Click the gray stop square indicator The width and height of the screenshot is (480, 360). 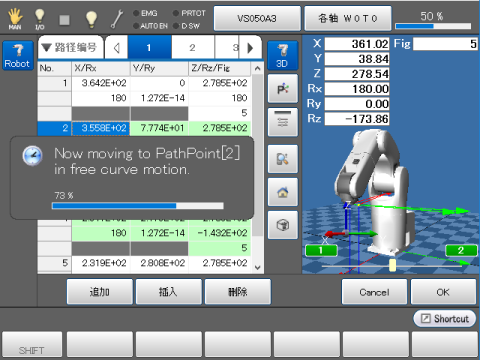64,20
